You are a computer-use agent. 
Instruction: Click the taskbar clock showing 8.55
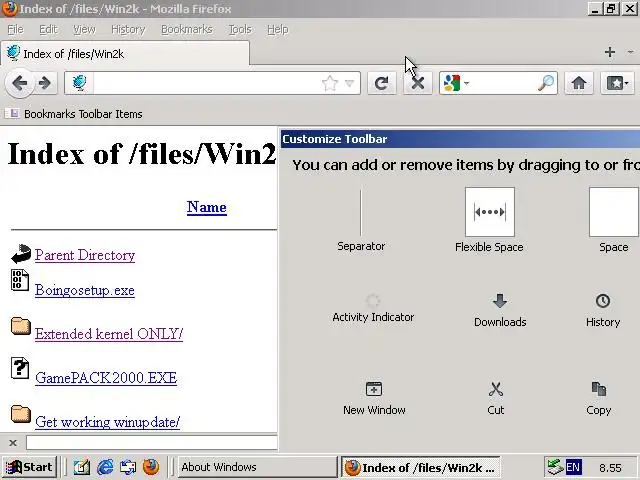(610, 468)
